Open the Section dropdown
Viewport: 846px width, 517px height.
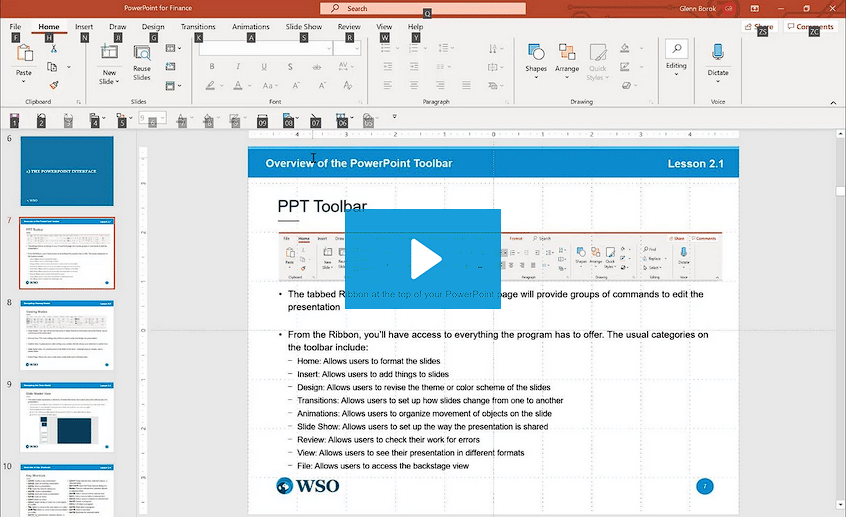point(173,85)
